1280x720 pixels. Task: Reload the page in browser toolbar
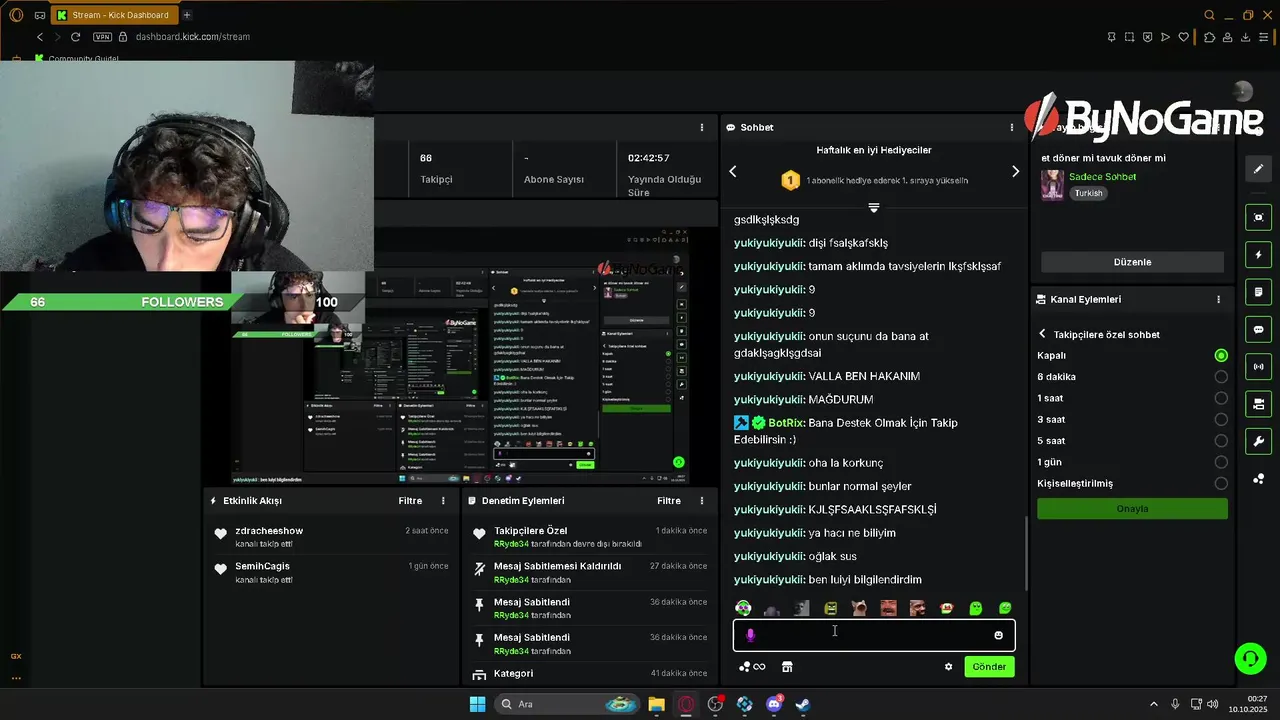coord(75,37)
